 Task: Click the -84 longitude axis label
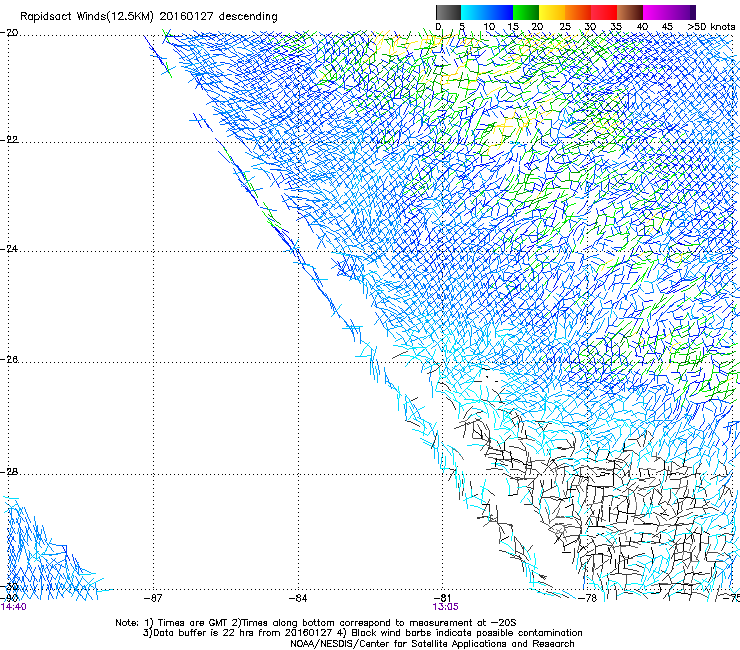click(x=298, y=598)
